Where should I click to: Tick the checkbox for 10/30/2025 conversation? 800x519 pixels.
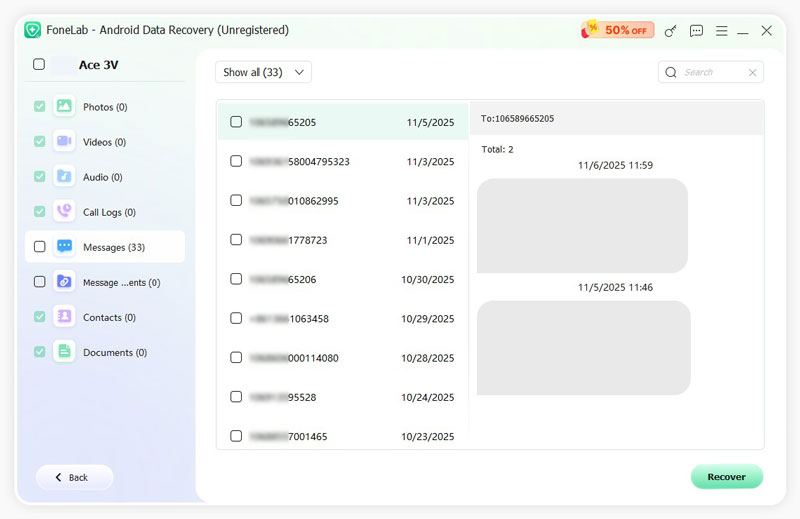point(236,279)
